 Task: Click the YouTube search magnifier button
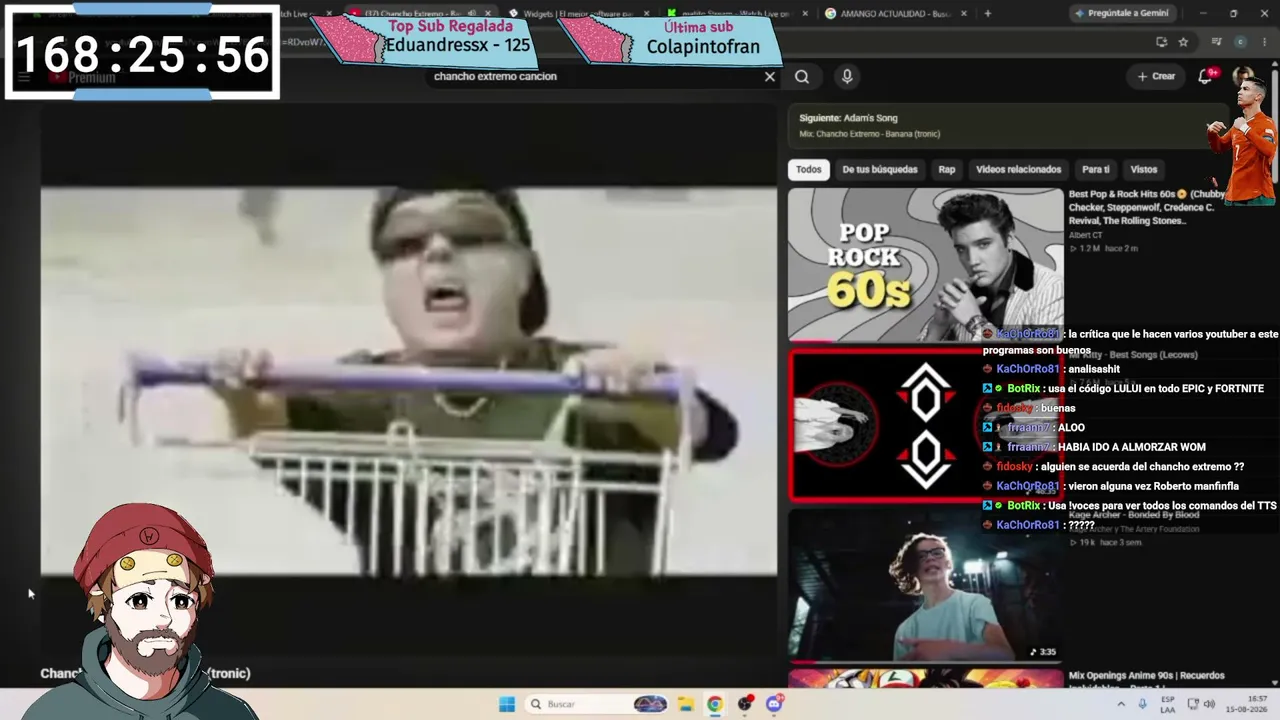pyautogui.click(x=802, y=77)
